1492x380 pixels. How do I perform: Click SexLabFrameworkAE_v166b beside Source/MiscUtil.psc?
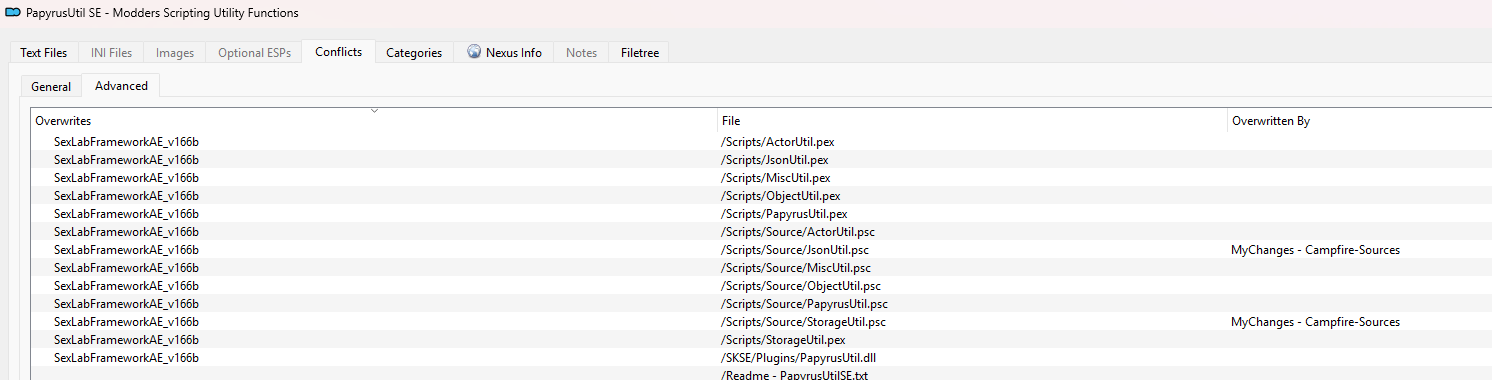(126, 268)
